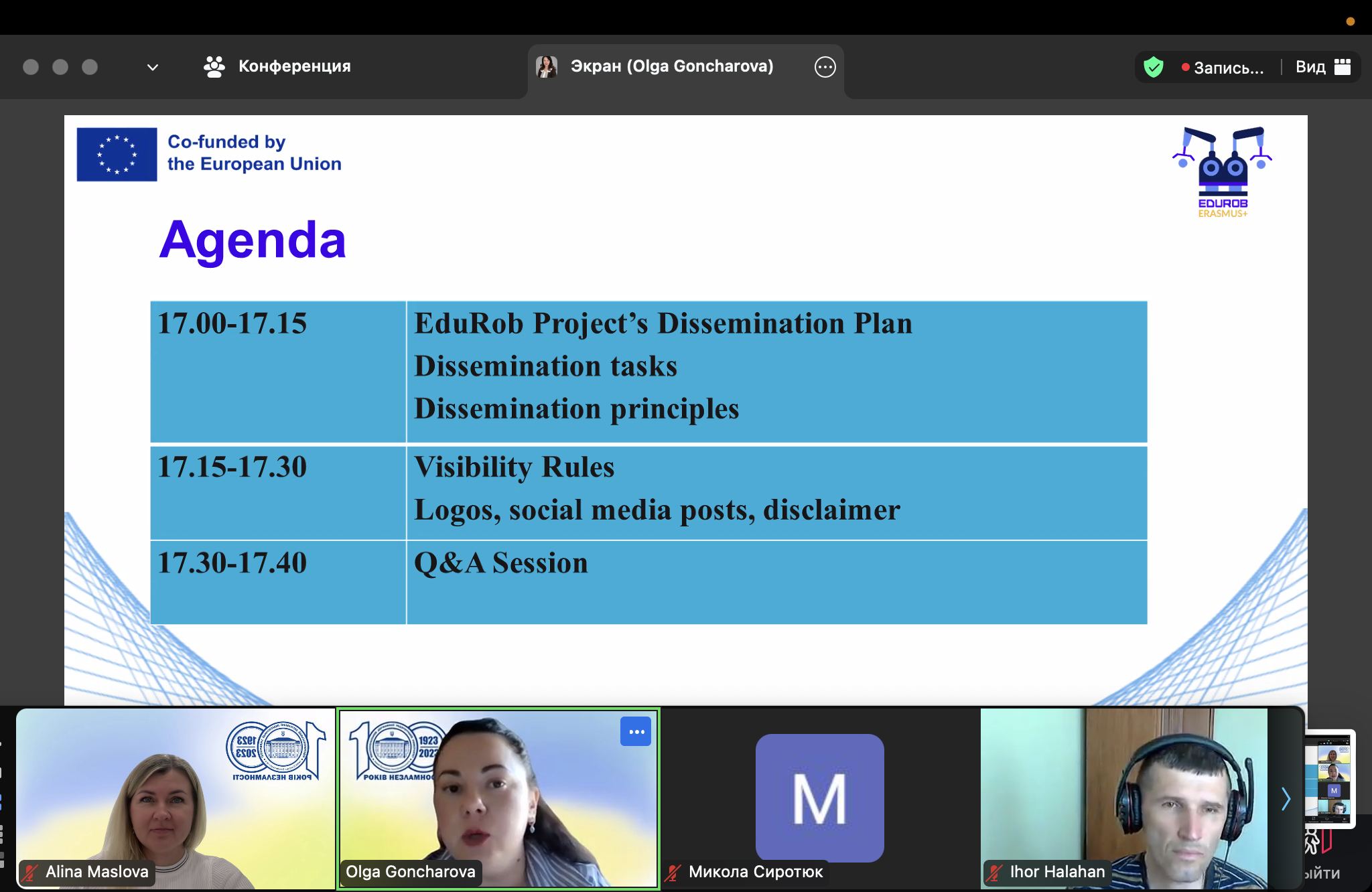The image size is (1372, 892).
Task: Expand the chevron dropdown near window controls
Action: (x=152, y=67)
